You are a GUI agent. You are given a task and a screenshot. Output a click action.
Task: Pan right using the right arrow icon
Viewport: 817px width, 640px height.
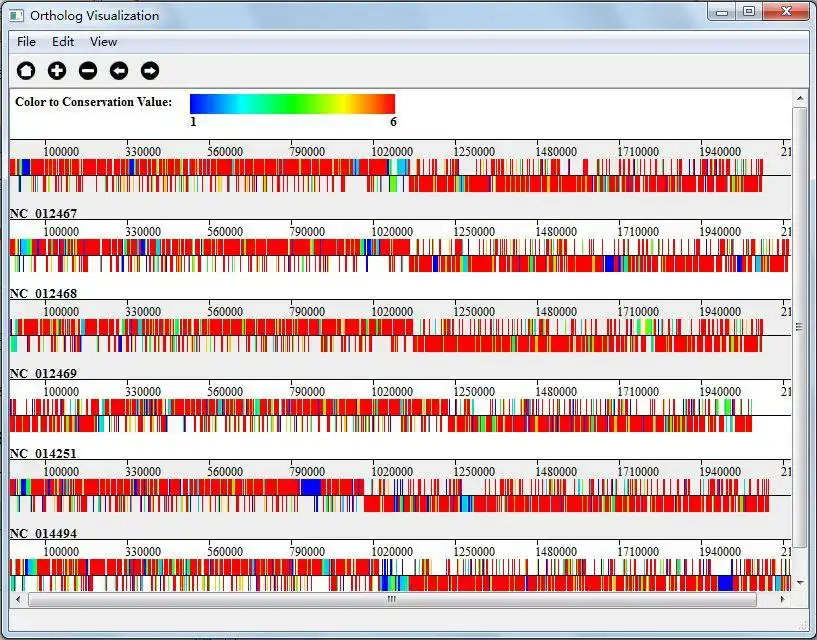point(150,70)
